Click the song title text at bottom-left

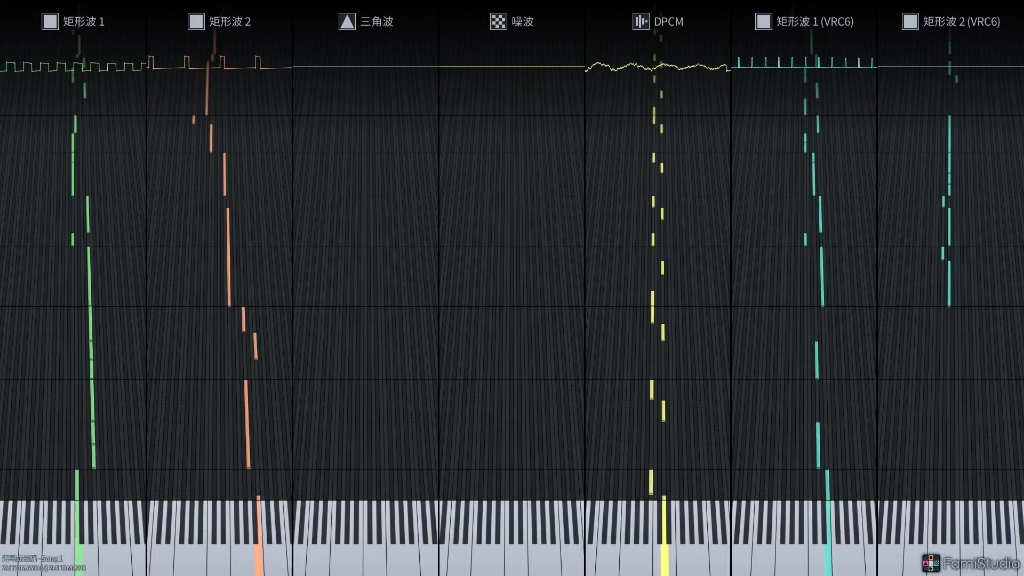[33, 559]
